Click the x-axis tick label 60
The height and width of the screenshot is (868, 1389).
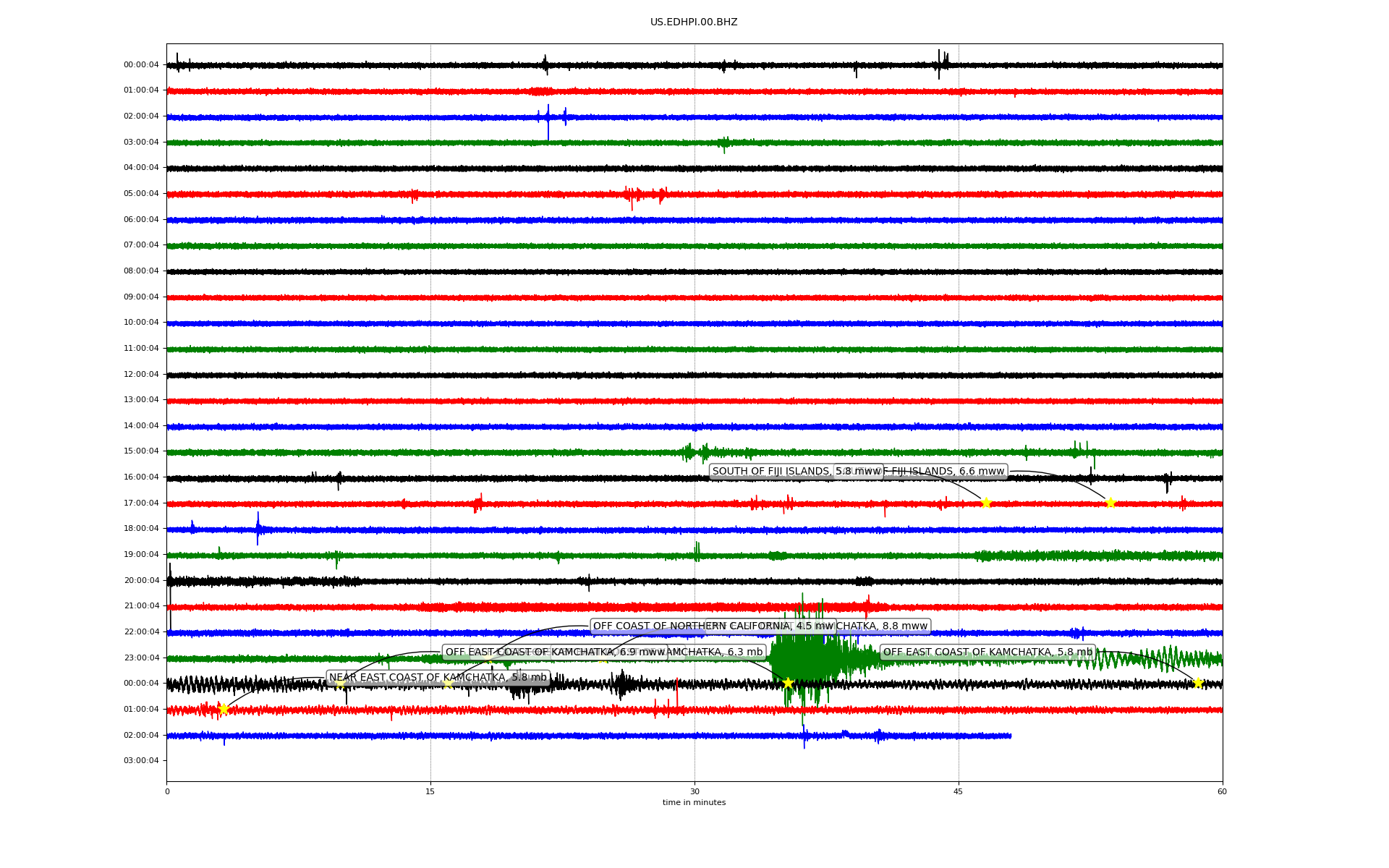[x=1222, y=791]
